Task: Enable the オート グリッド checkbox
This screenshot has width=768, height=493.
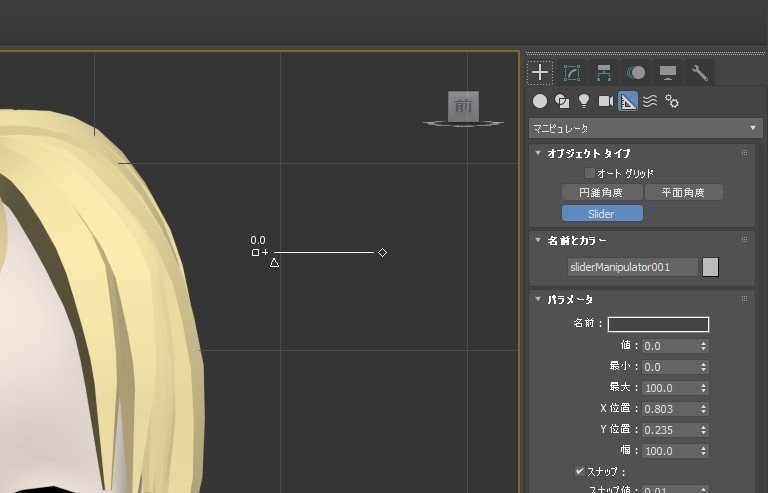Action: pyautogui.click(x=590, y=173)
